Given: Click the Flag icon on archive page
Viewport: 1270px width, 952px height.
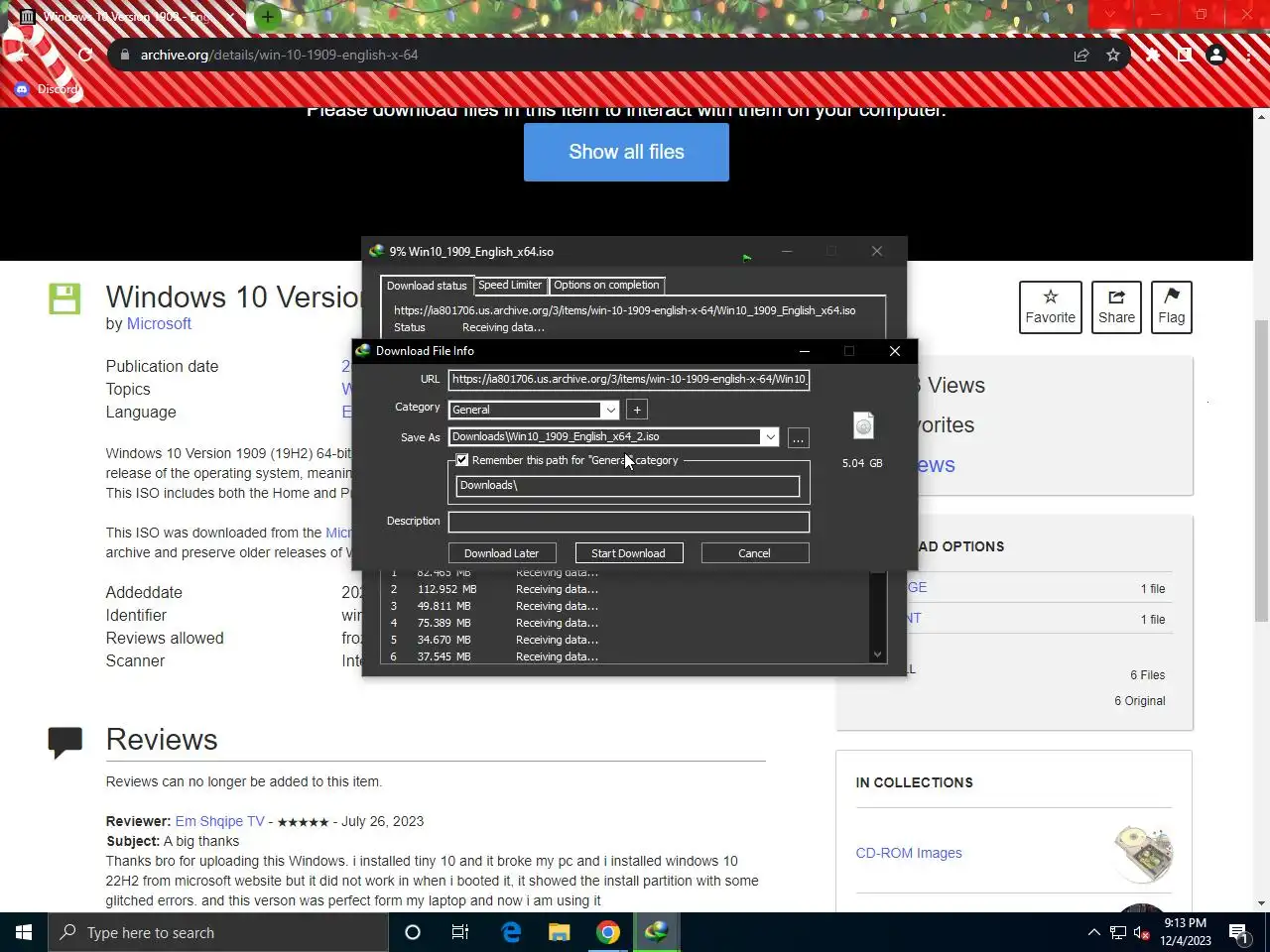Looking at the screenshot, I should [1172, 307].
